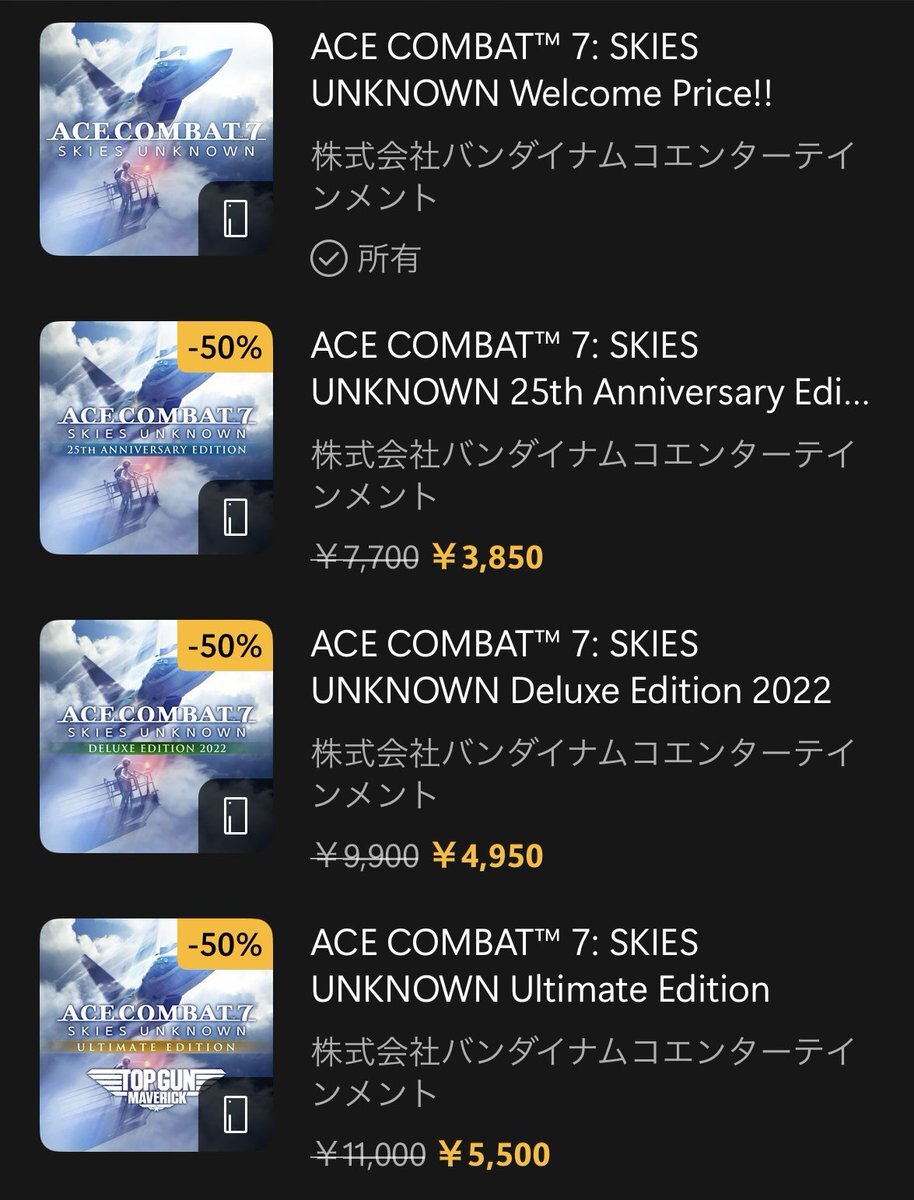Click -50% badge on 25th Anniversary Edition
This screenshot has width=914, height=1200.
click(x=224, y=348)
